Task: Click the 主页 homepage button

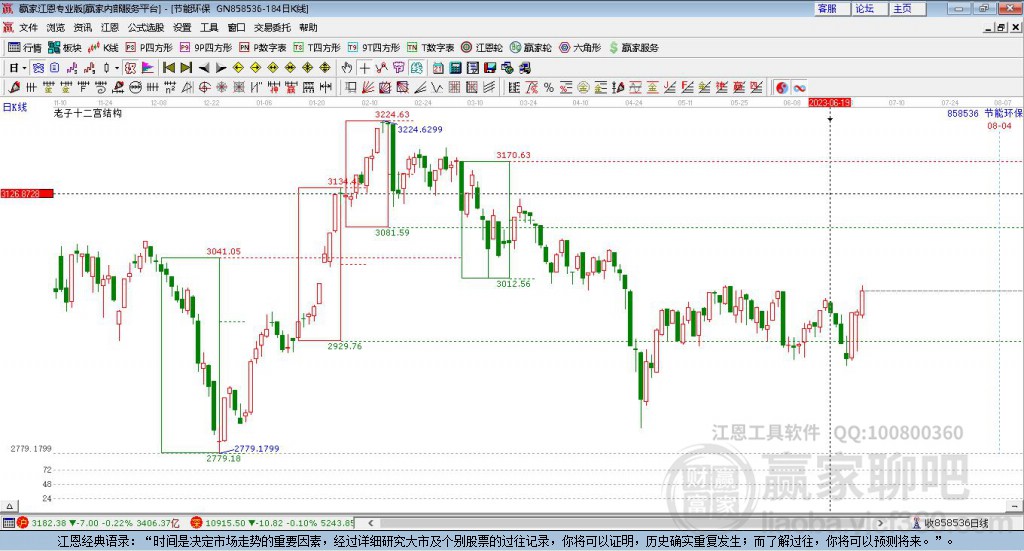Action: pyautogui.click(x=907, y=8)
